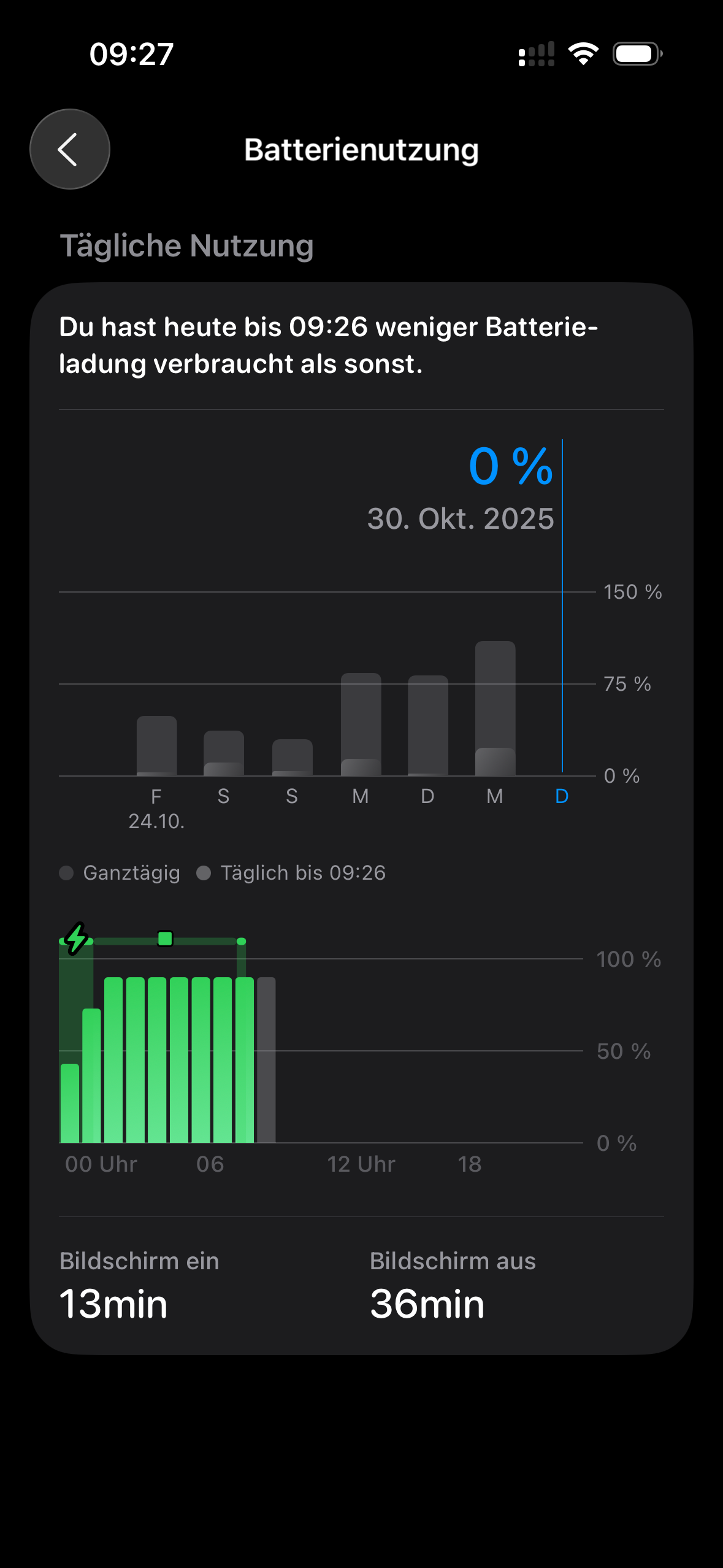
Task: Tap the blue 0 % usage value
Action: pyautogui.click(x=510, y=466)
